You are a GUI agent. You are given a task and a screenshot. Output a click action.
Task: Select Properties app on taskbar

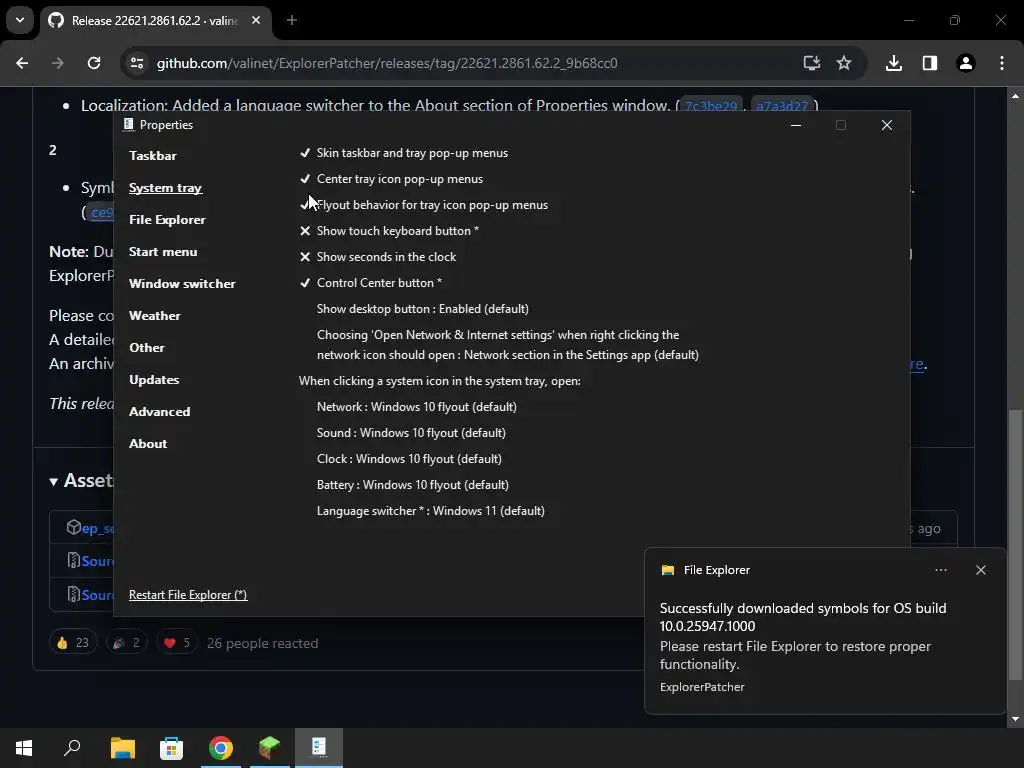[x=319, y=748]
